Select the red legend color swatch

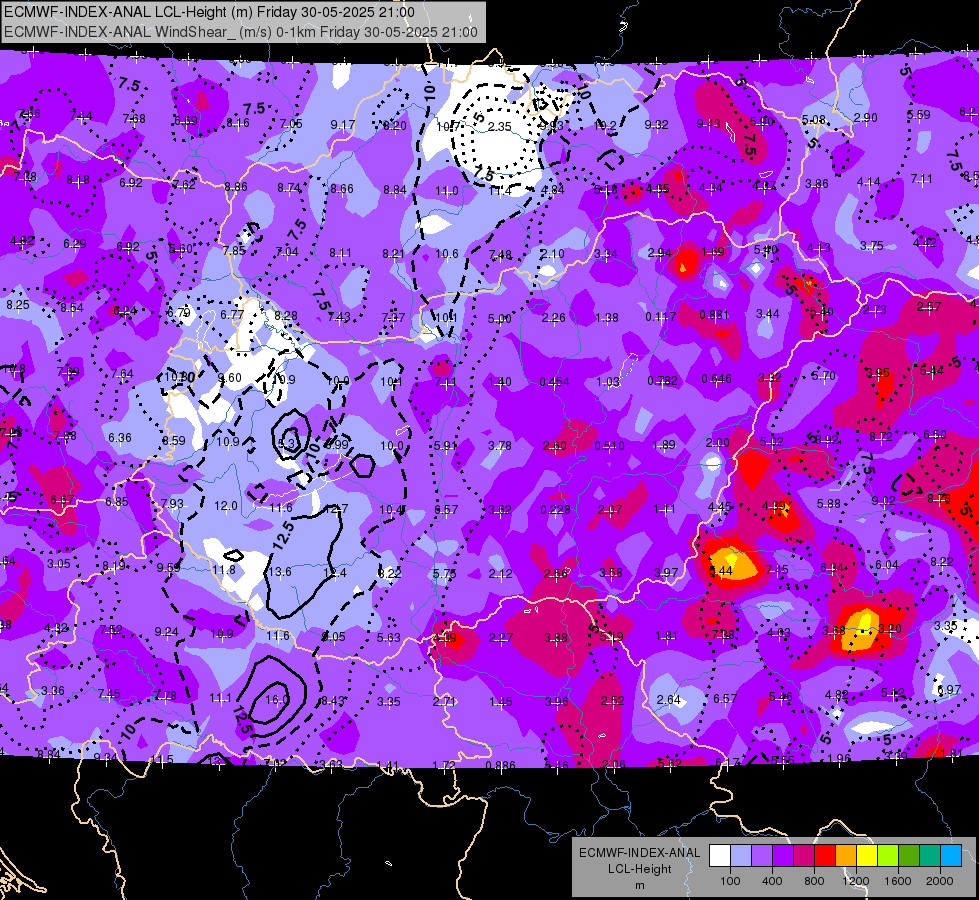(x=825, y=856)
